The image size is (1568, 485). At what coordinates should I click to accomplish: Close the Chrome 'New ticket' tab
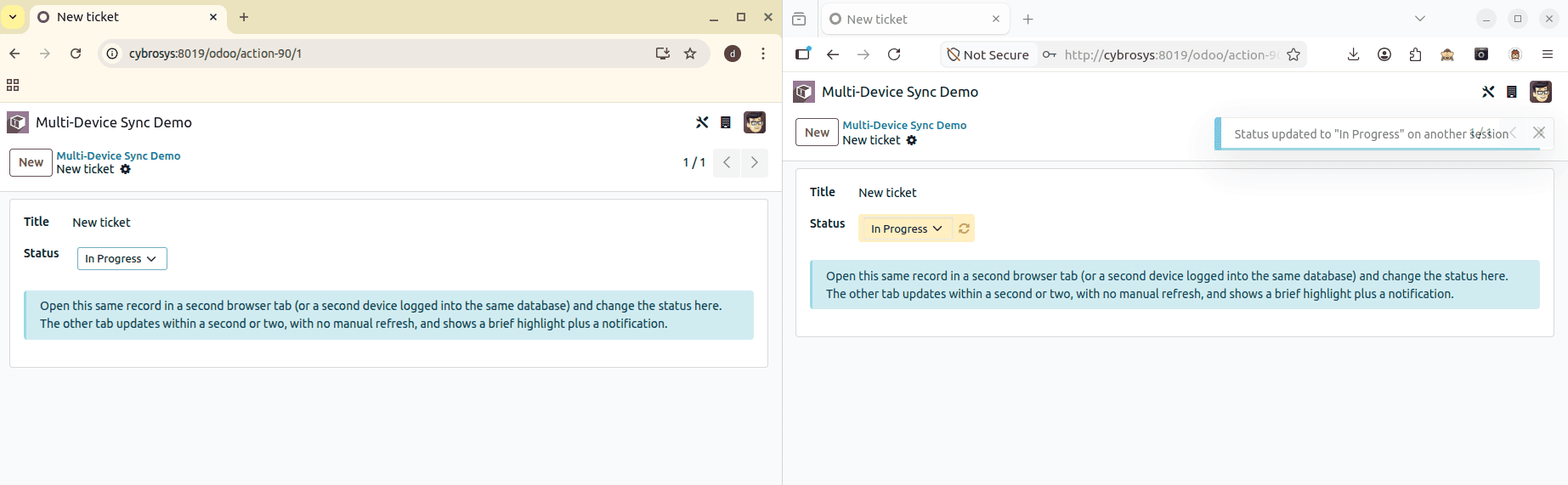click(213, 17)
